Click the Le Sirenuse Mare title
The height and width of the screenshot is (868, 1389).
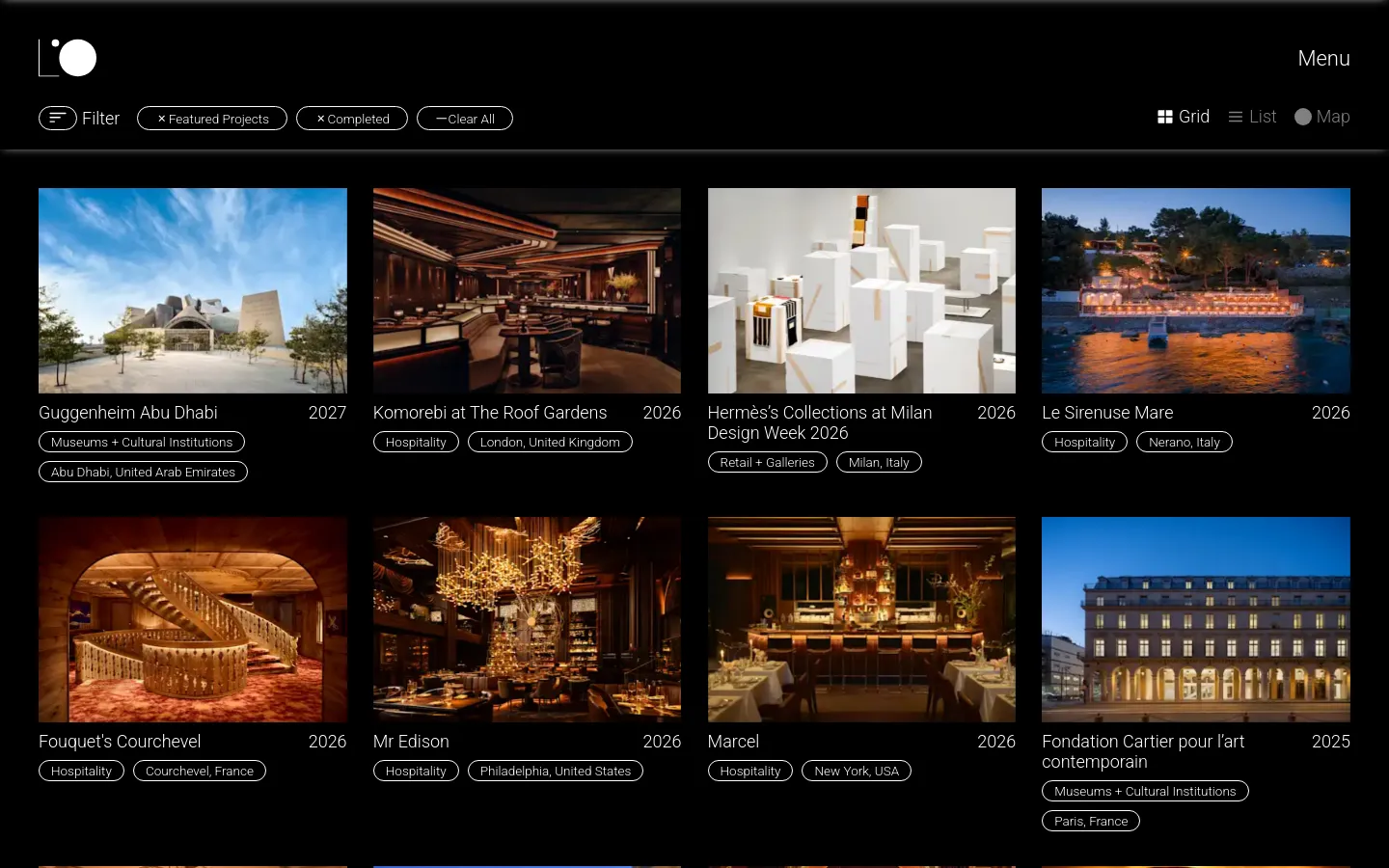1107,413
